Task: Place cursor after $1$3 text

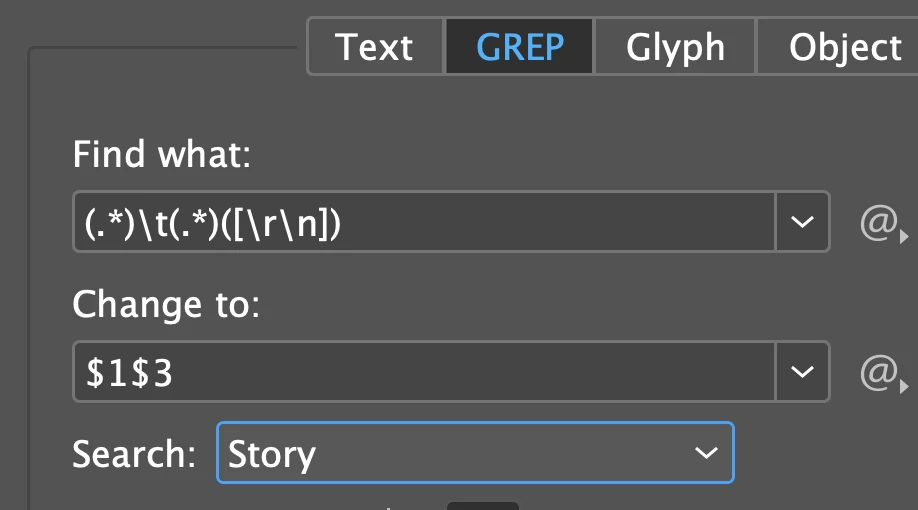Action: pos(174,372)
